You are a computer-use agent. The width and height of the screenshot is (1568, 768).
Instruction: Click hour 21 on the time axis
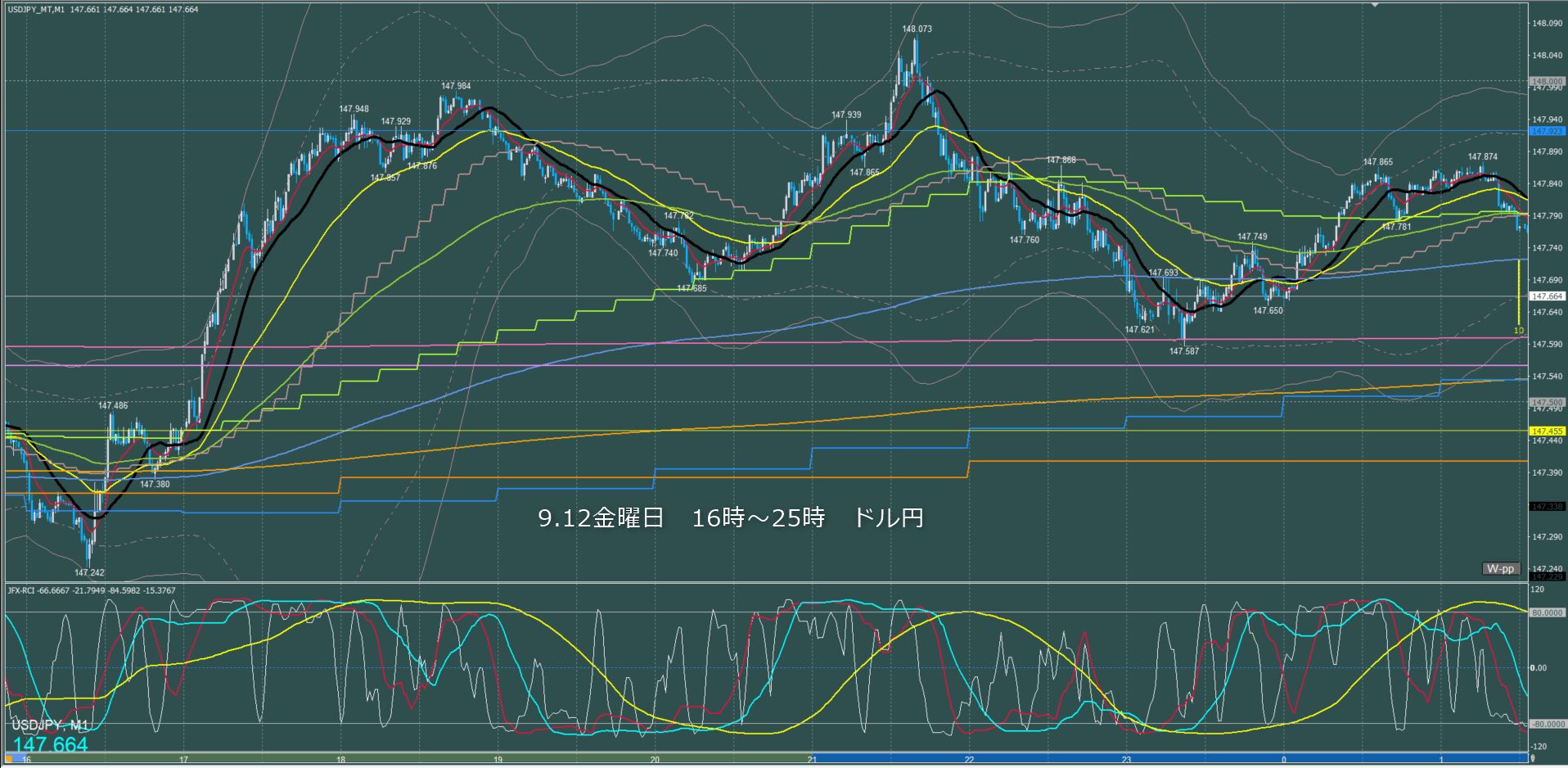coord(812,760)
